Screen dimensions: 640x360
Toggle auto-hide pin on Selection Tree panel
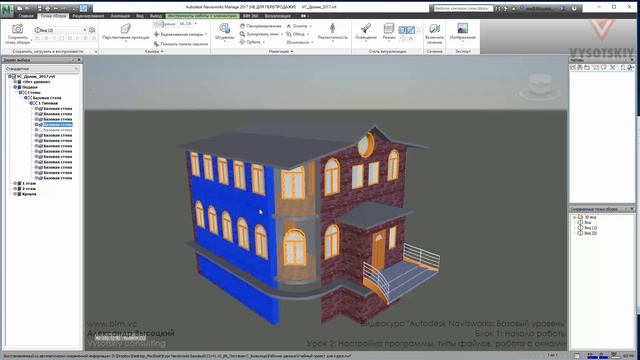coord(73,60)
